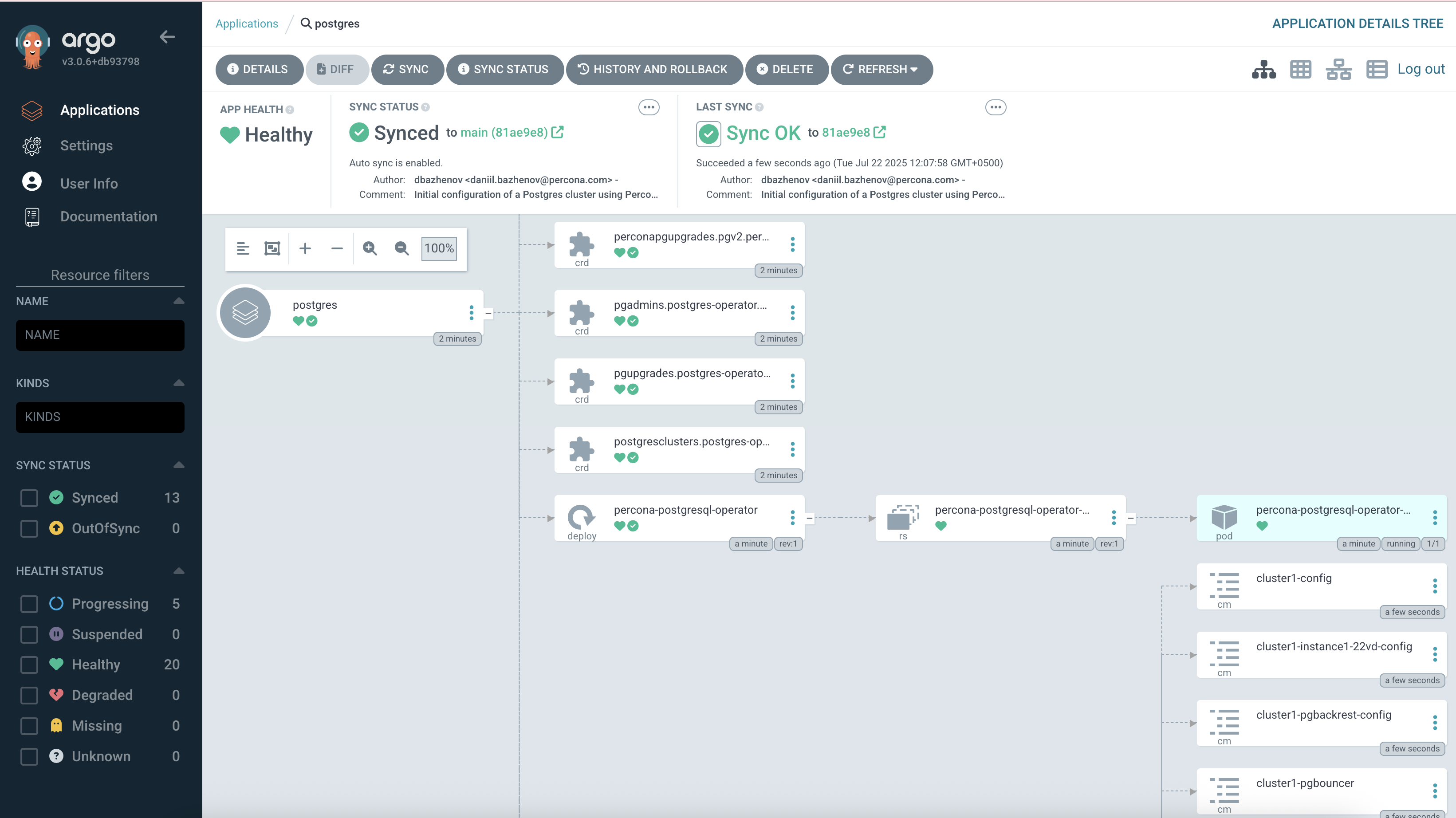The width and height of the screenshot is (1456, 818).
Task: Open cluster1-pgbackrest-config kebab menu
Action: [1435, 723]
